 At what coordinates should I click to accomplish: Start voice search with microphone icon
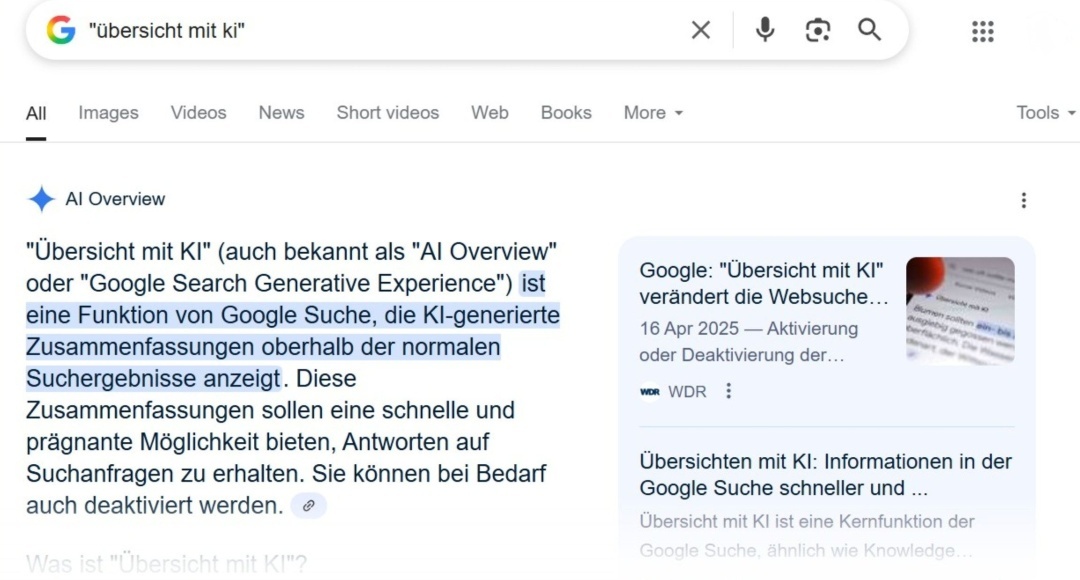coord(765,30)
